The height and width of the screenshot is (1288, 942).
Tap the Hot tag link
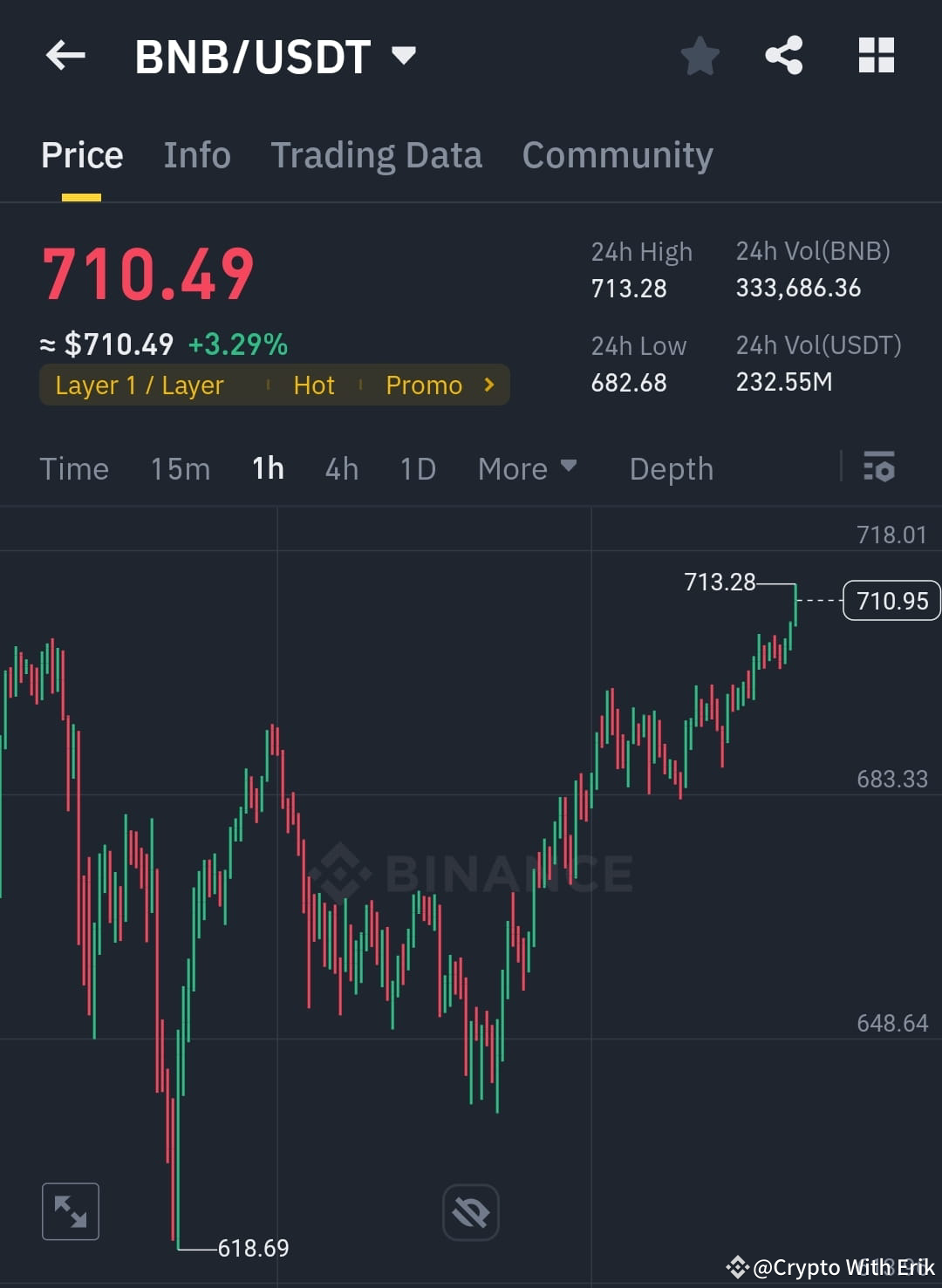(313, 385)
